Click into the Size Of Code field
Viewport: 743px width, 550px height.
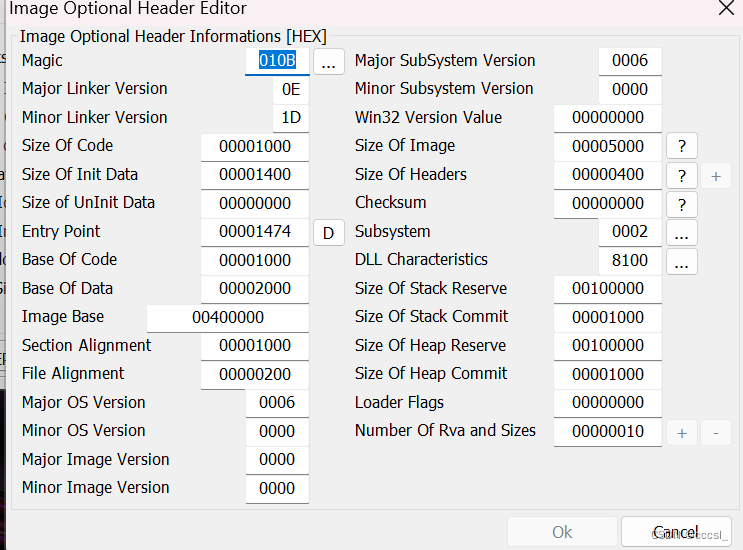[x=255, y=146]
